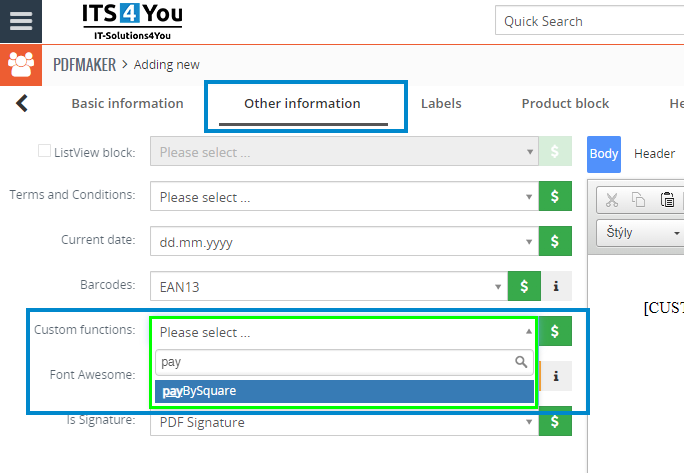684x473 pixels.
Task: Expand the Terms and Conditions dropdown
Action: tap(344, 197)
